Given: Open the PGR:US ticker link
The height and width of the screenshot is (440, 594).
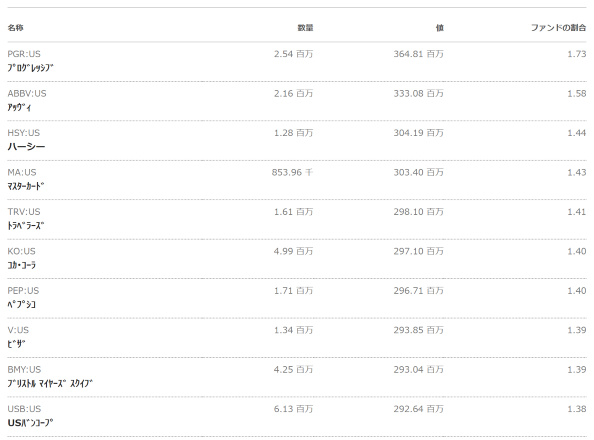Looking at the screenshot, I should (24, 54).
